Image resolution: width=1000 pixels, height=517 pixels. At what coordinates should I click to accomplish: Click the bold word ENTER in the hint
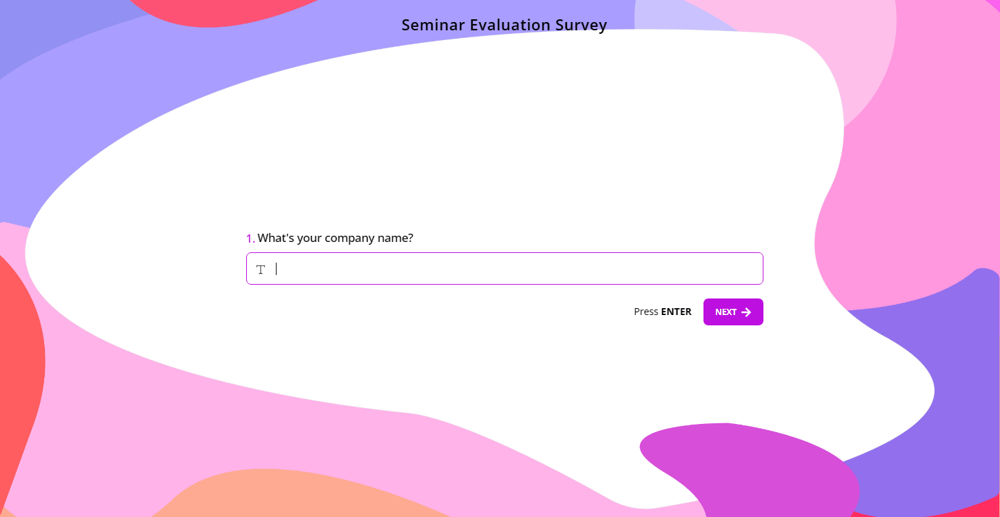[x=676, y=312]
